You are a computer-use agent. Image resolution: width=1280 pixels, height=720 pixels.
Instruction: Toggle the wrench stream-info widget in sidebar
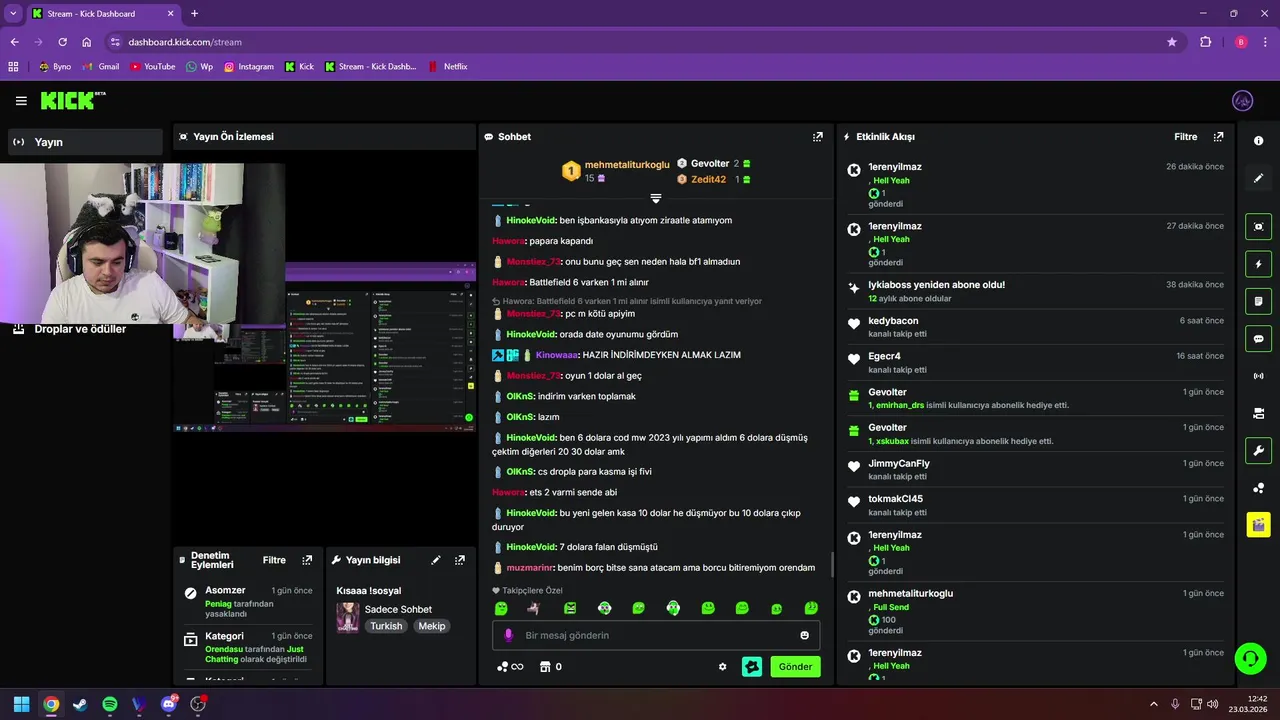[1258, 450]
